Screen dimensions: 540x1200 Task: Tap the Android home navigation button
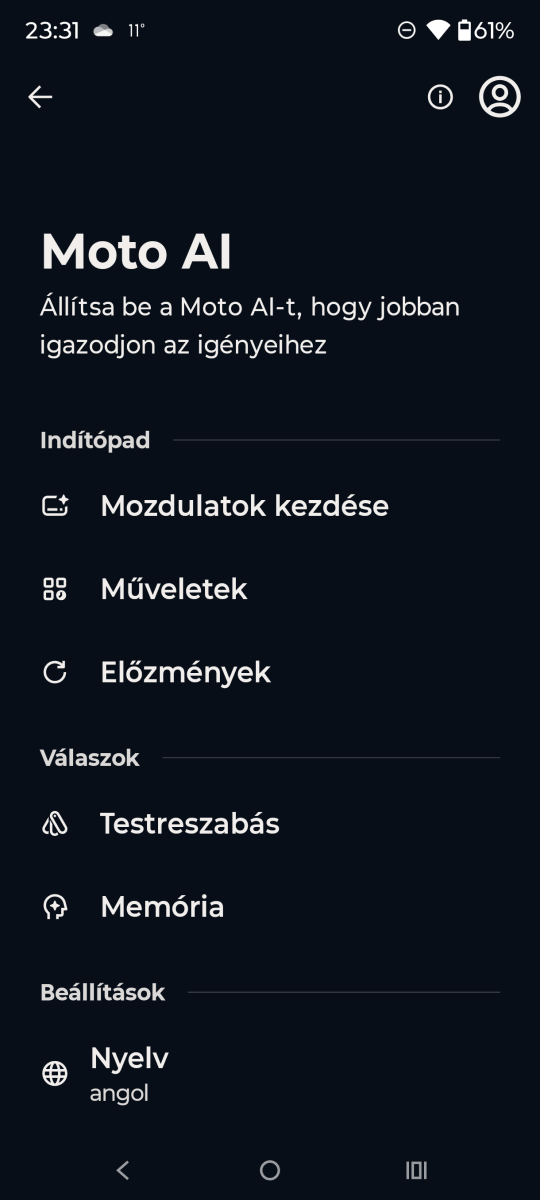270,1170
